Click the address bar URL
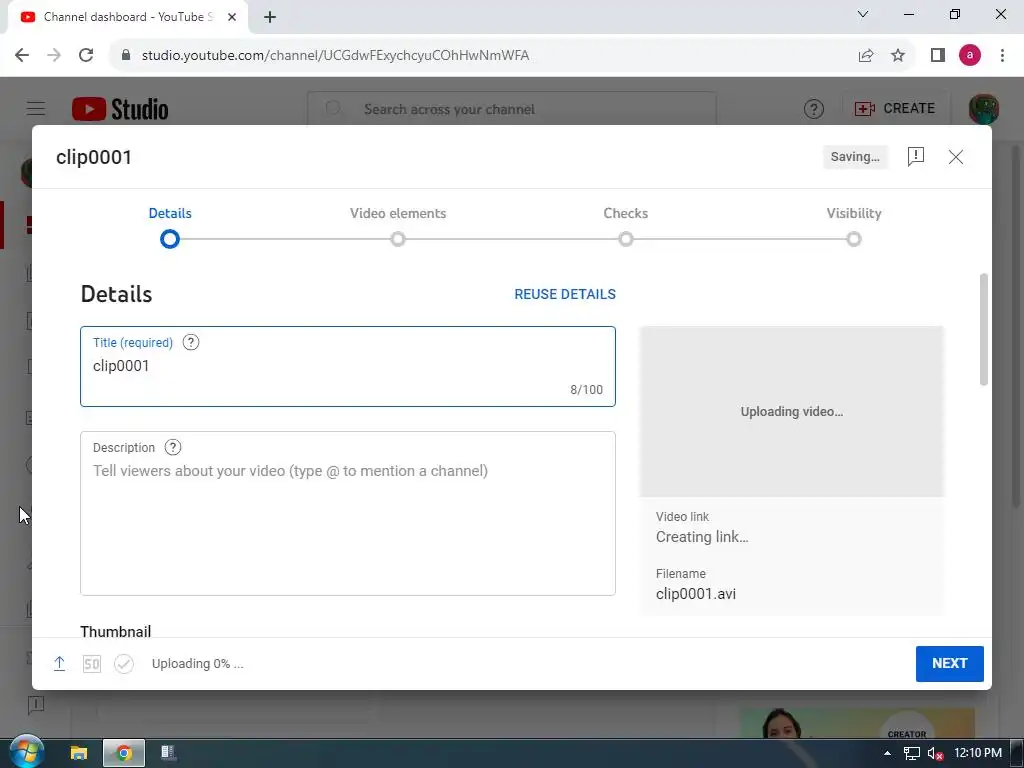 click(x=335, y=56)
